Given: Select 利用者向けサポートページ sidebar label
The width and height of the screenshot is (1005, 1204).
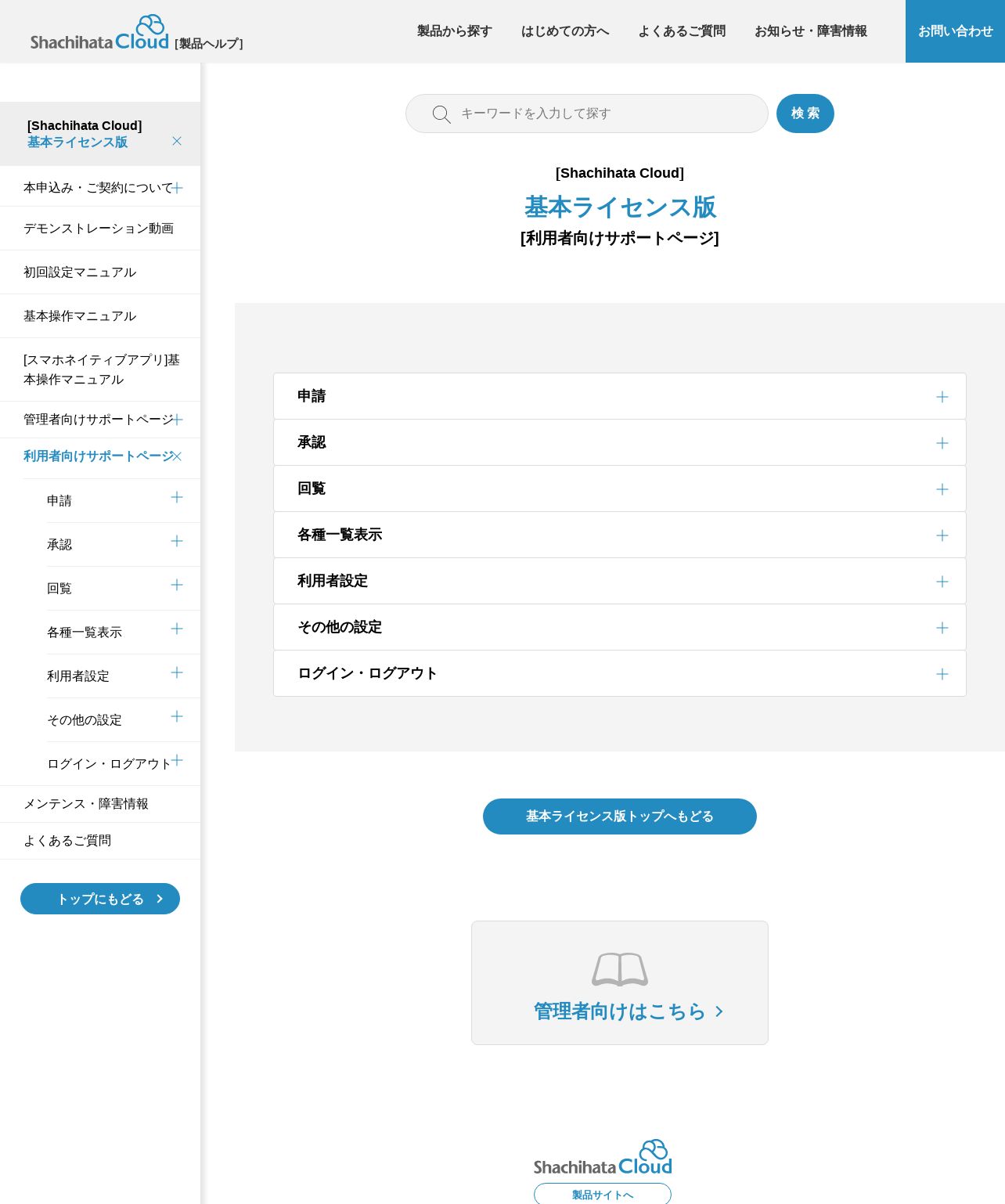Looking at the screenshot, I should pyautogui.click(x=98, y=456).
